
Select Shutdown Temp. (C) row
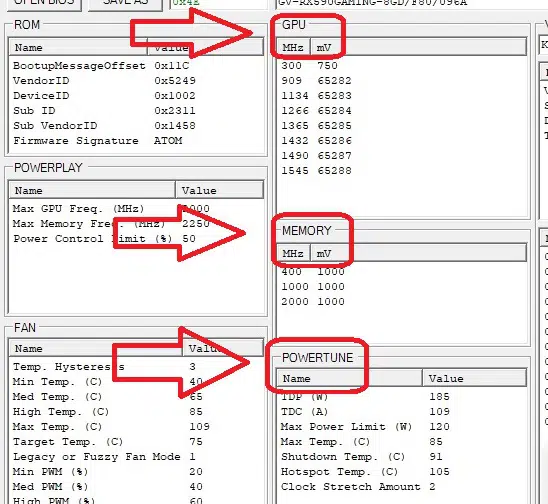402,457
